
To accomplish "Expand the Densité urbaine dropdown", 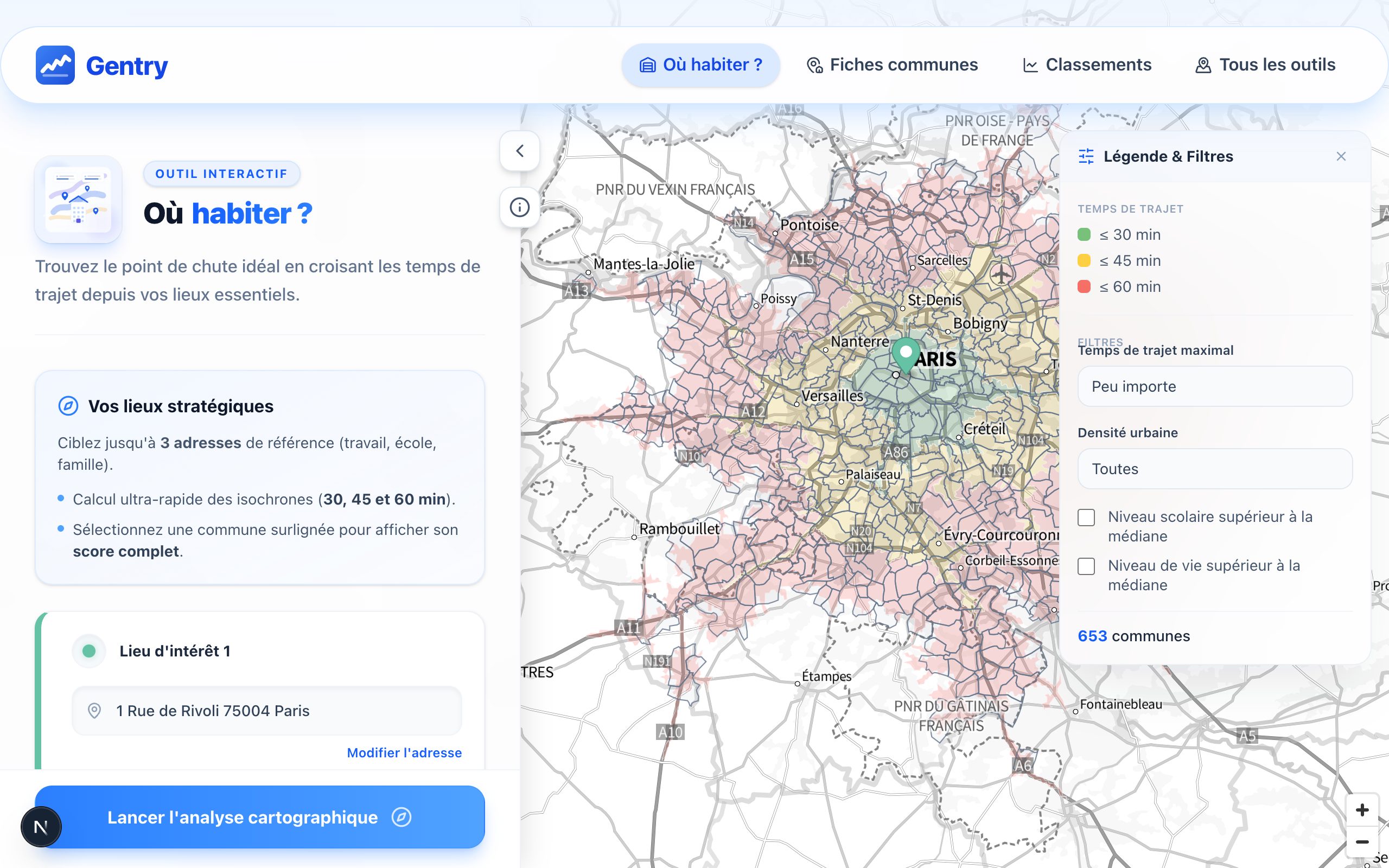I will (1214, 469).
